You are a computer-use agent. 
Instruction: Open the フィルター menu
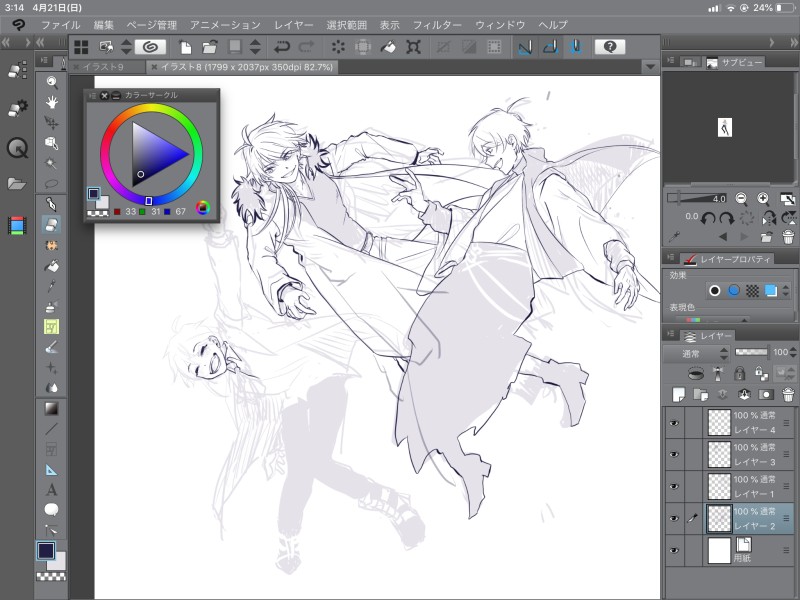437,24
